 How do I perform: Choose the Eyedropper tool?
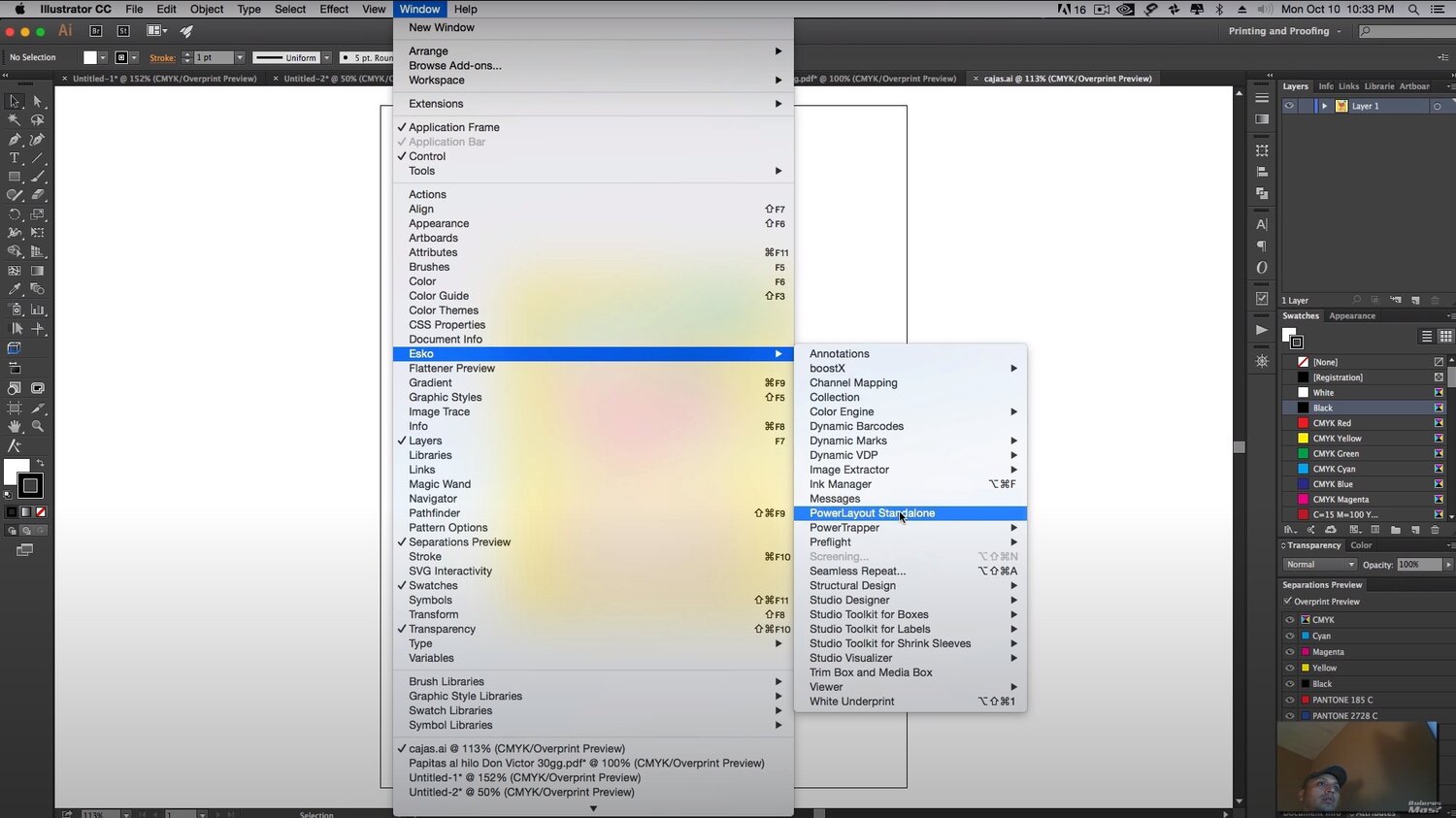pos(15,289)
